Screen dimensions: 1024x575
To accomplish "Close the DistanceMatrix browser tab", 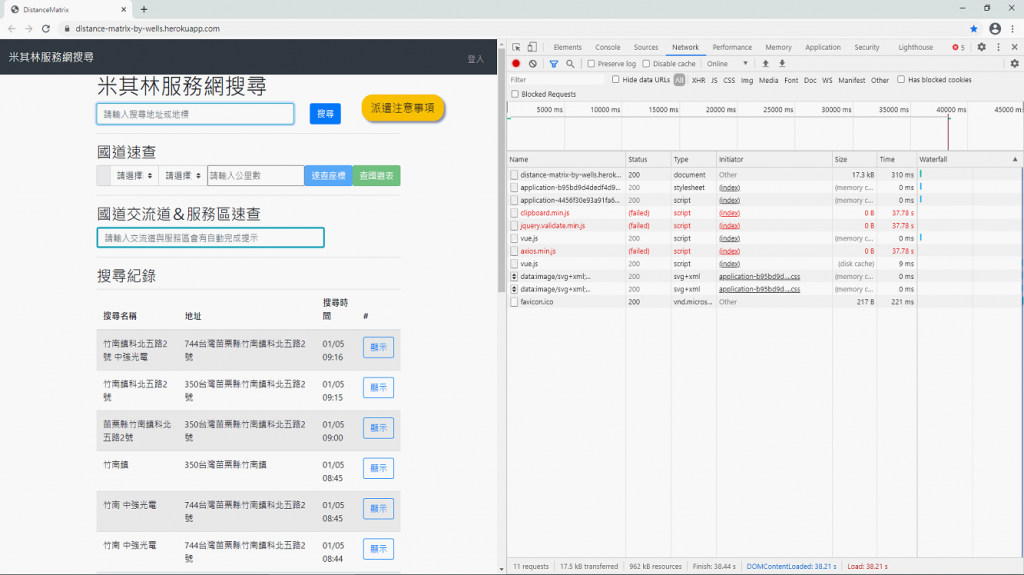I will [123, 9].
